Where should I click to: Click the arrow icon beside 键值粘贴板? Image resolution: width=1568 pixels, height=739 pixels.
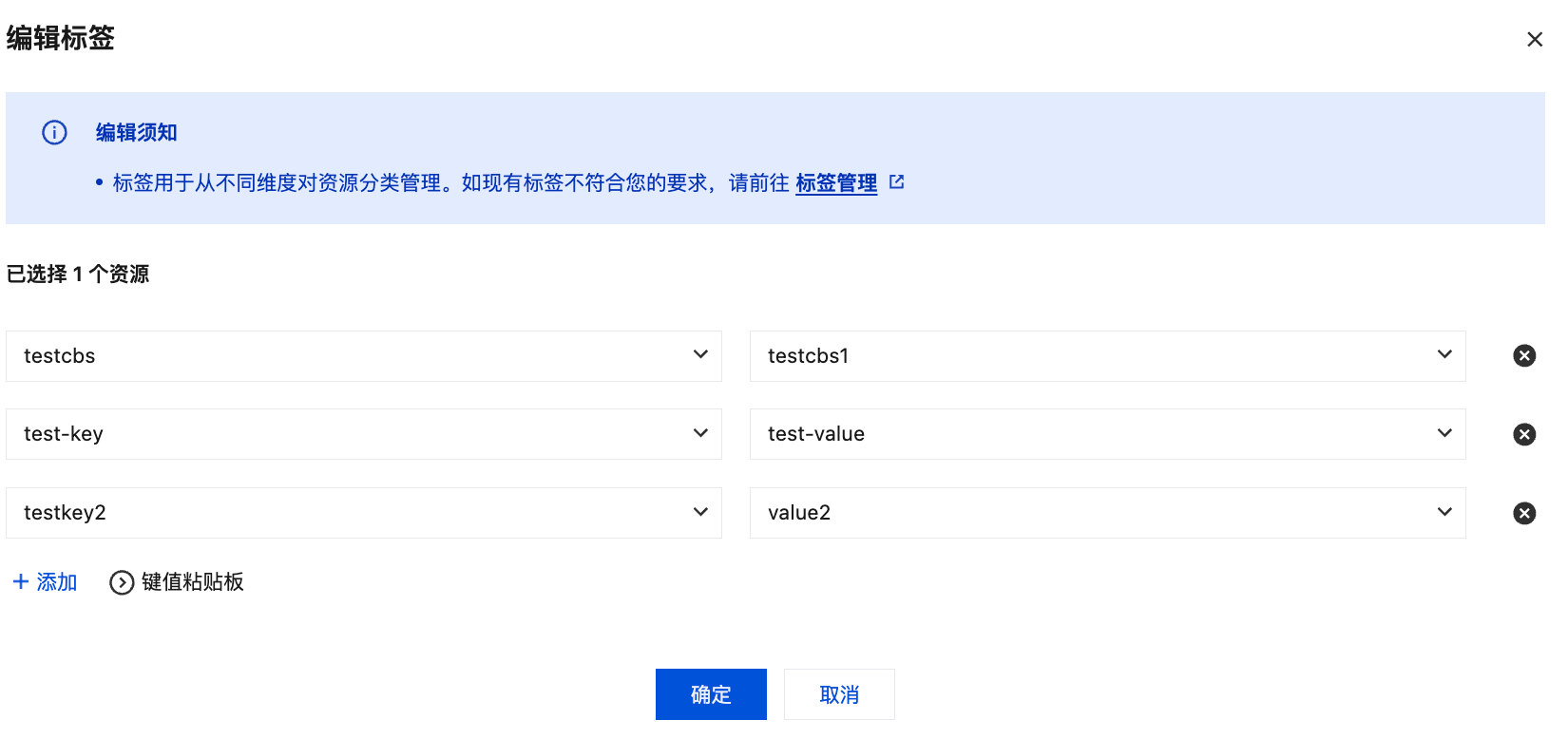122,582
